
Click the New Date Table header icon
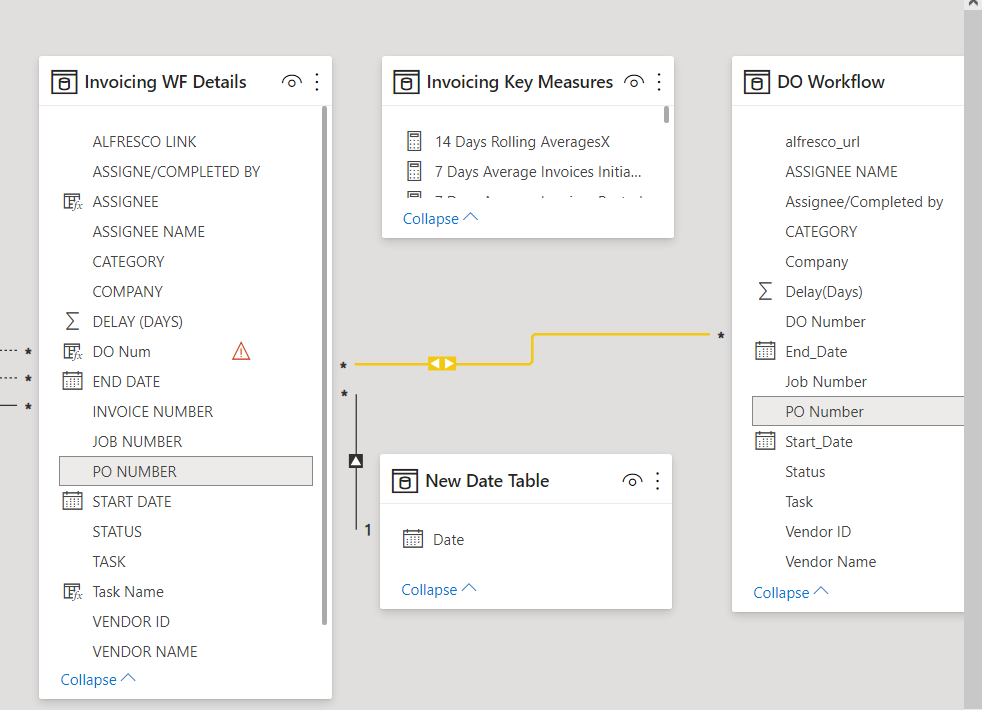click(x=405, y=481)
